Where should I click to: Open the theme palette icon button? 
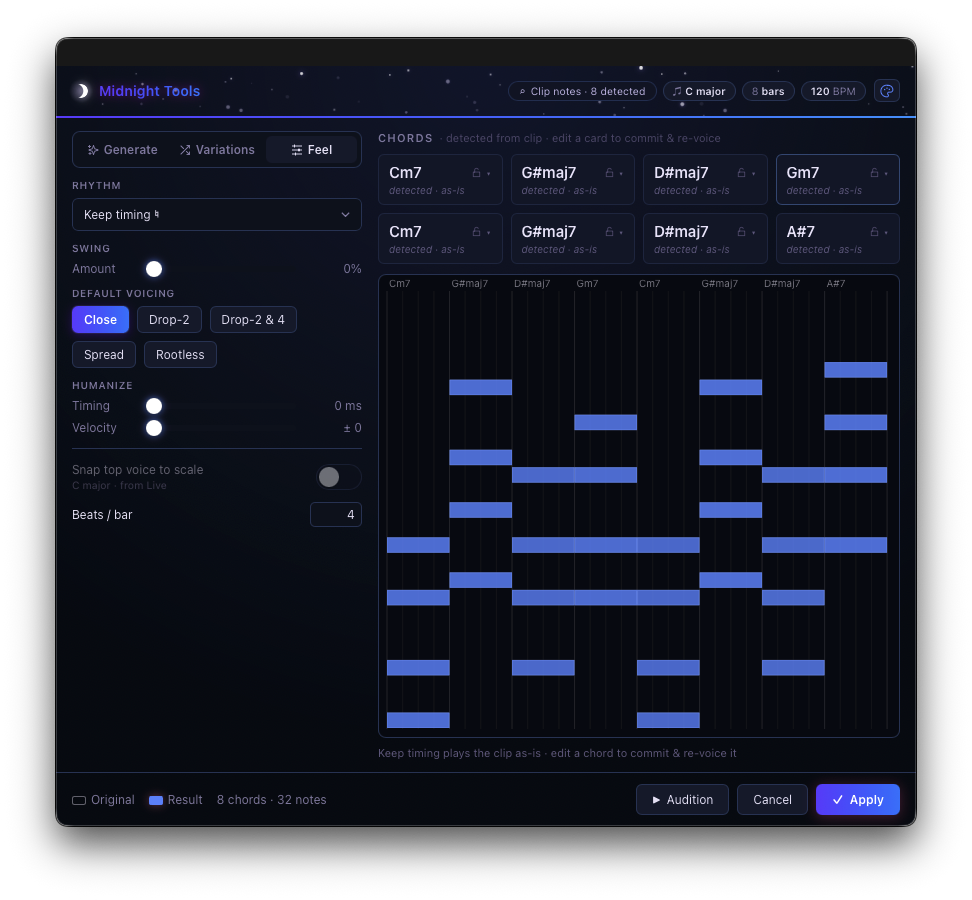tap(886, 91)
